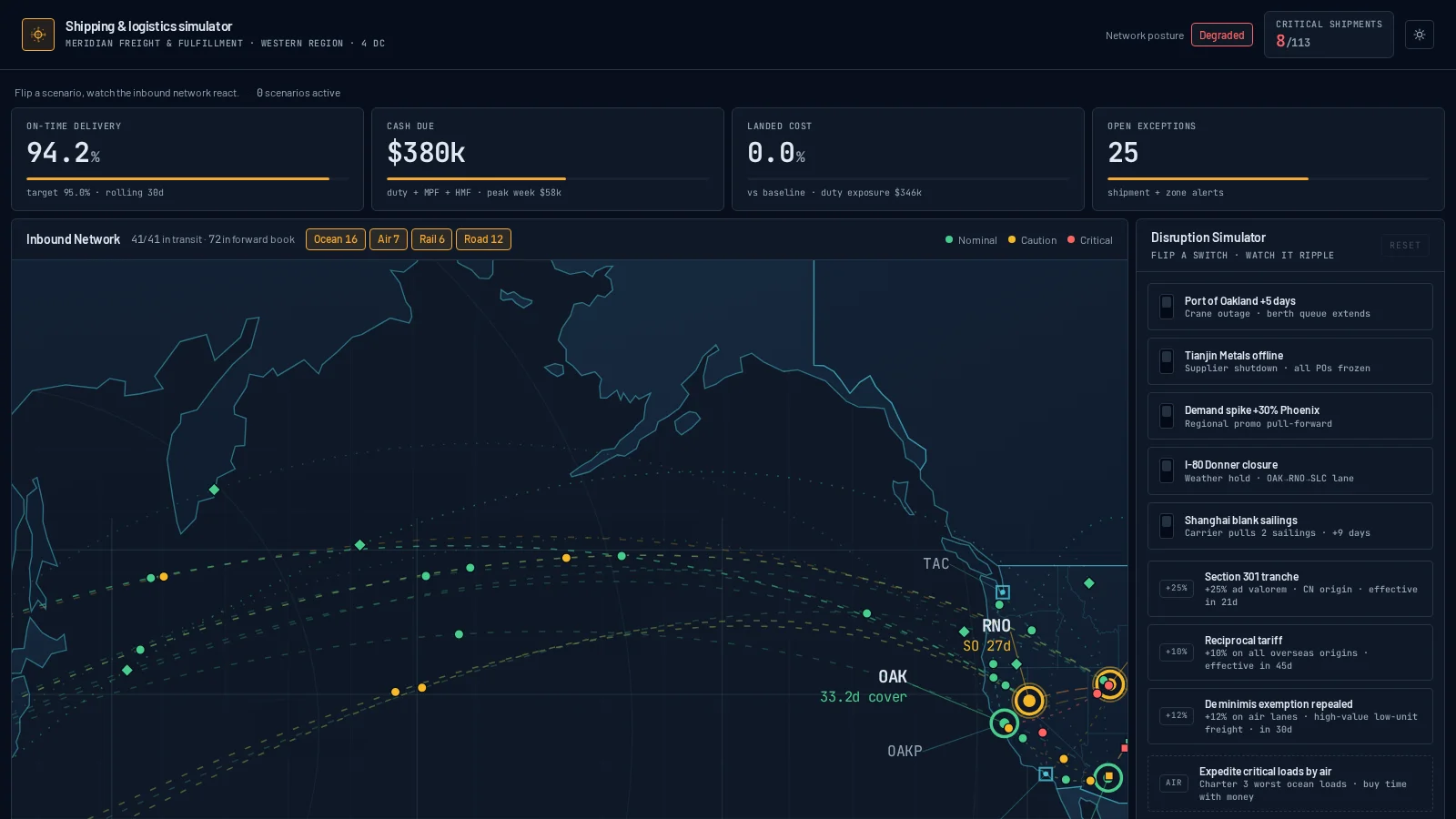The height and width of the screenshot is (819, 1456).
Task: Open the Open Exceptions 25 card
Action: (x=1269, y=159)
